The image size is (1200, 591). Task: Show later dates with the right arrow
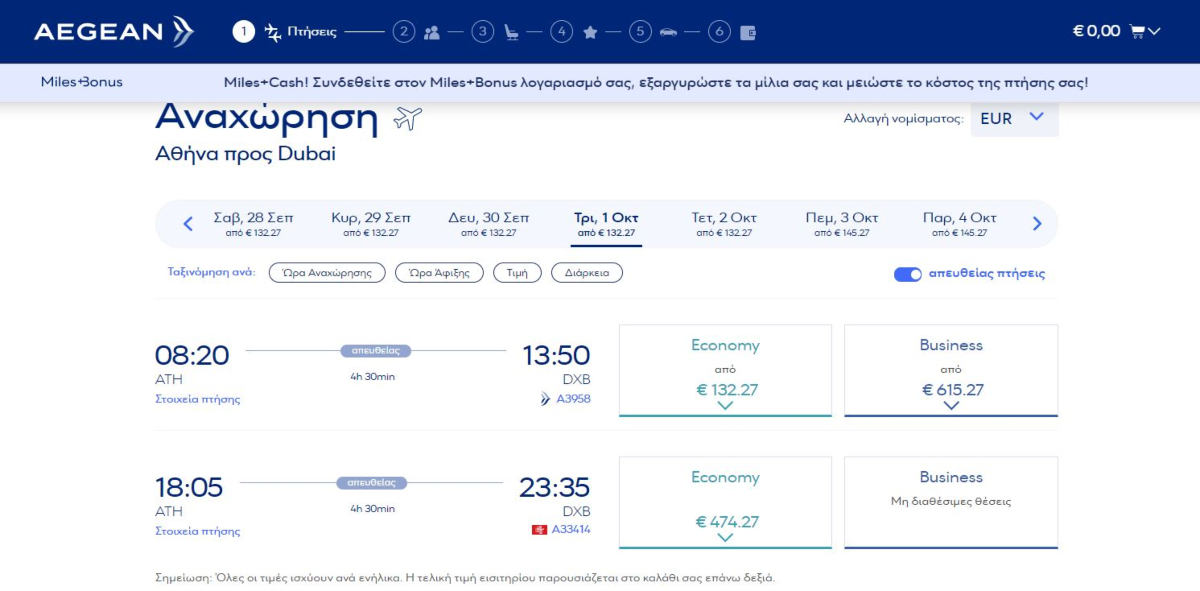click(1037, 224)
